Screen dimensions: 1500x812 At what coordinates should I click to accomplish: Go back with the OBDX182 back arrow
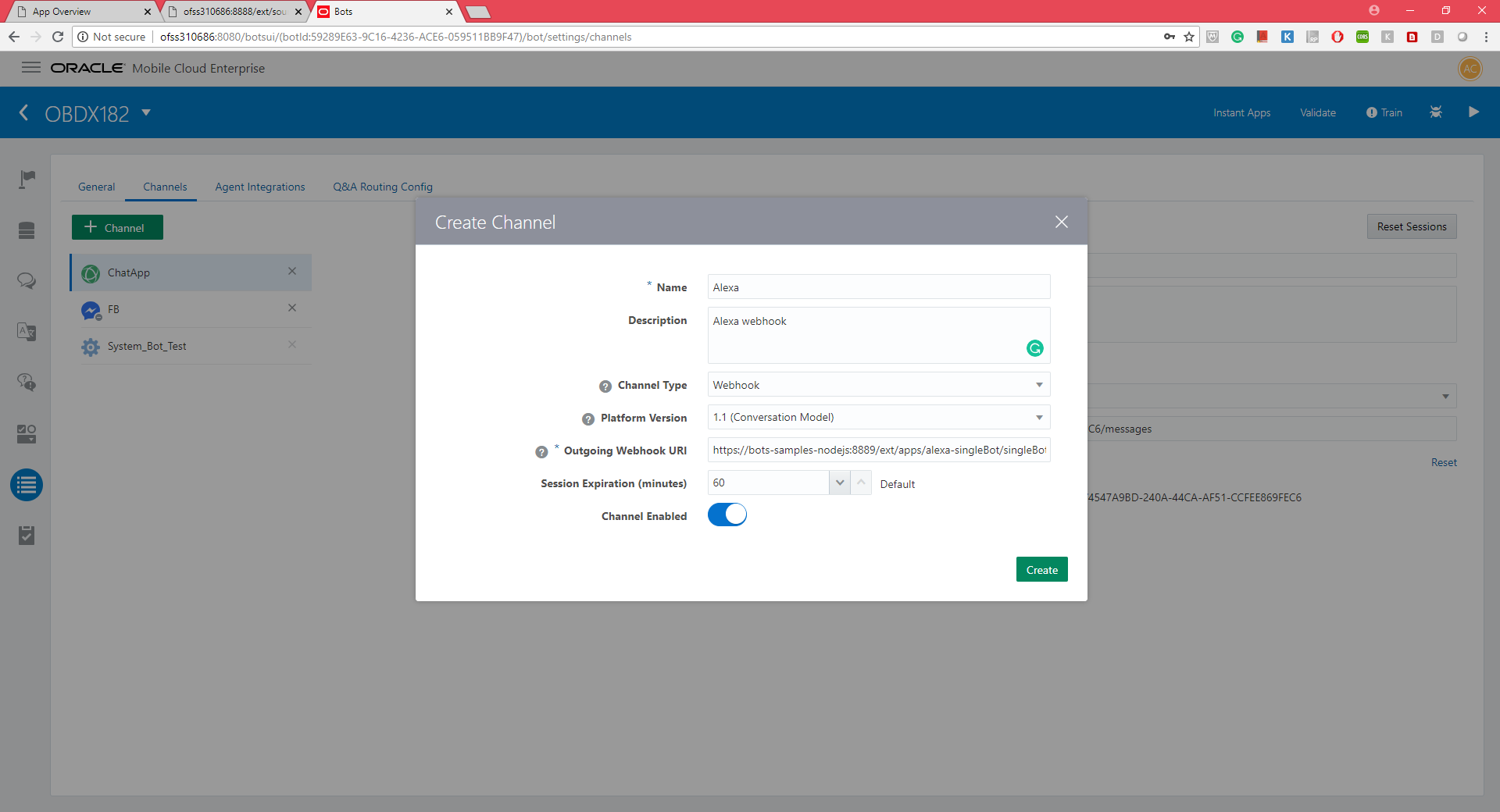24,112
